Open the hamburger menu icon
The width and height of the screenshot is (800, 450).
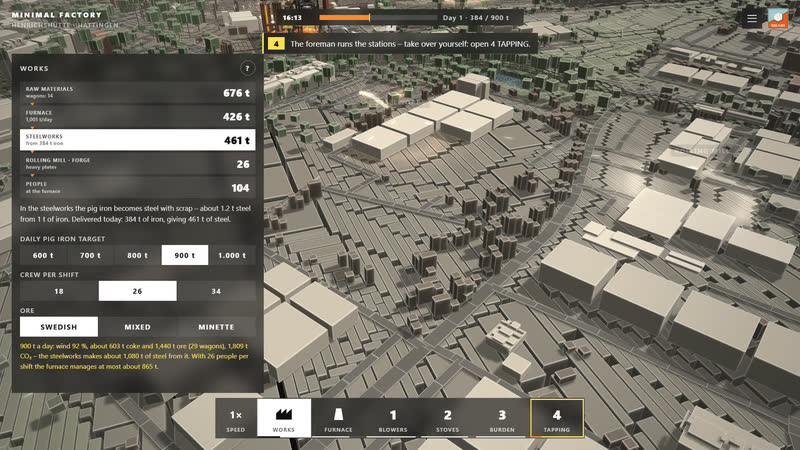coord(752,18)
